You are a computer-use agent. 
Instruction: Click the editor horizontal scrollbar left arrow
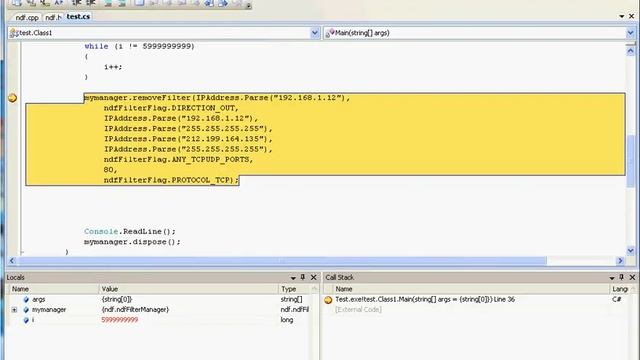(12, 260)
